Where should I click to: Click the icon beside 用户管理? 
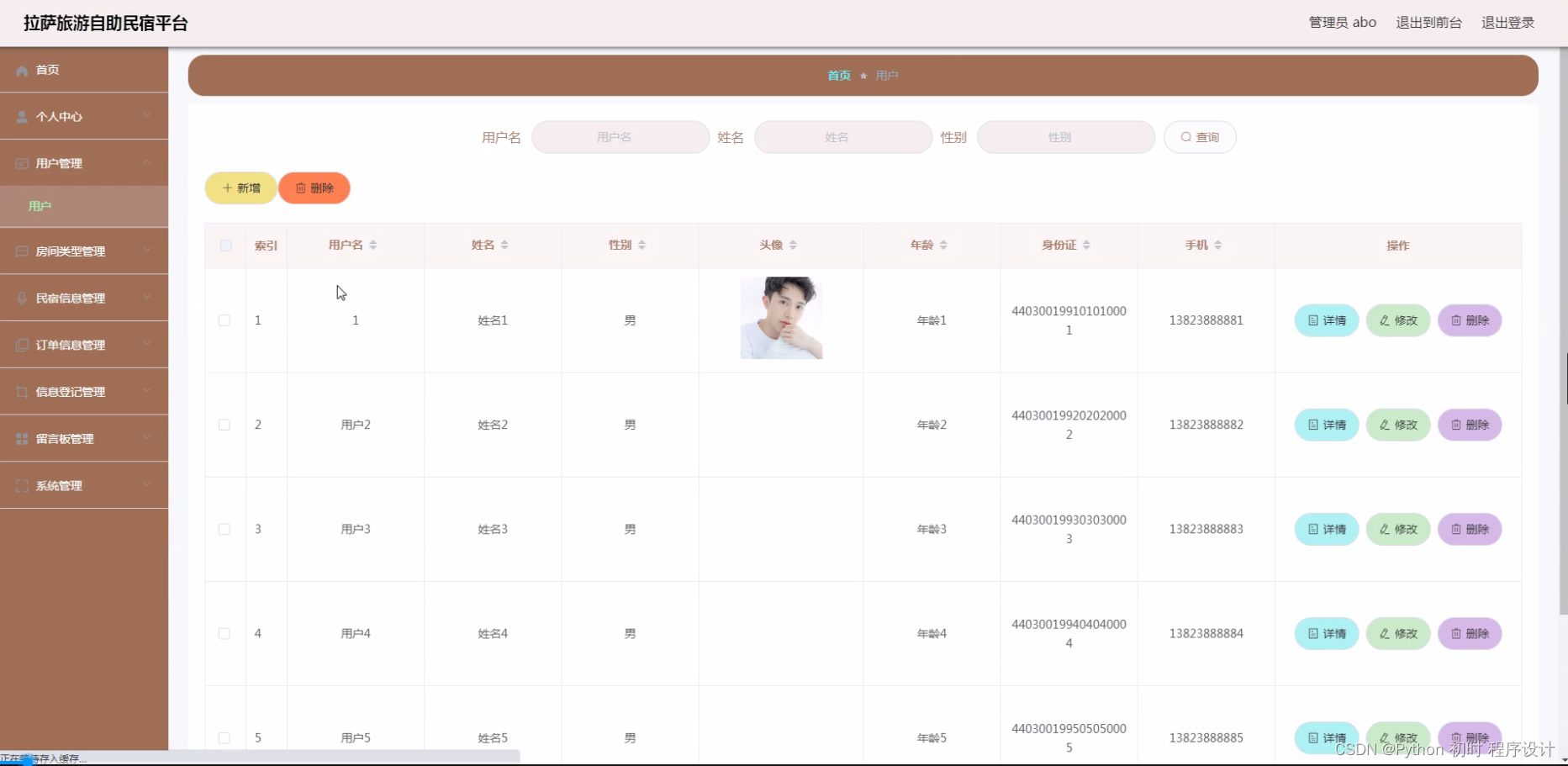coord(22,163)
